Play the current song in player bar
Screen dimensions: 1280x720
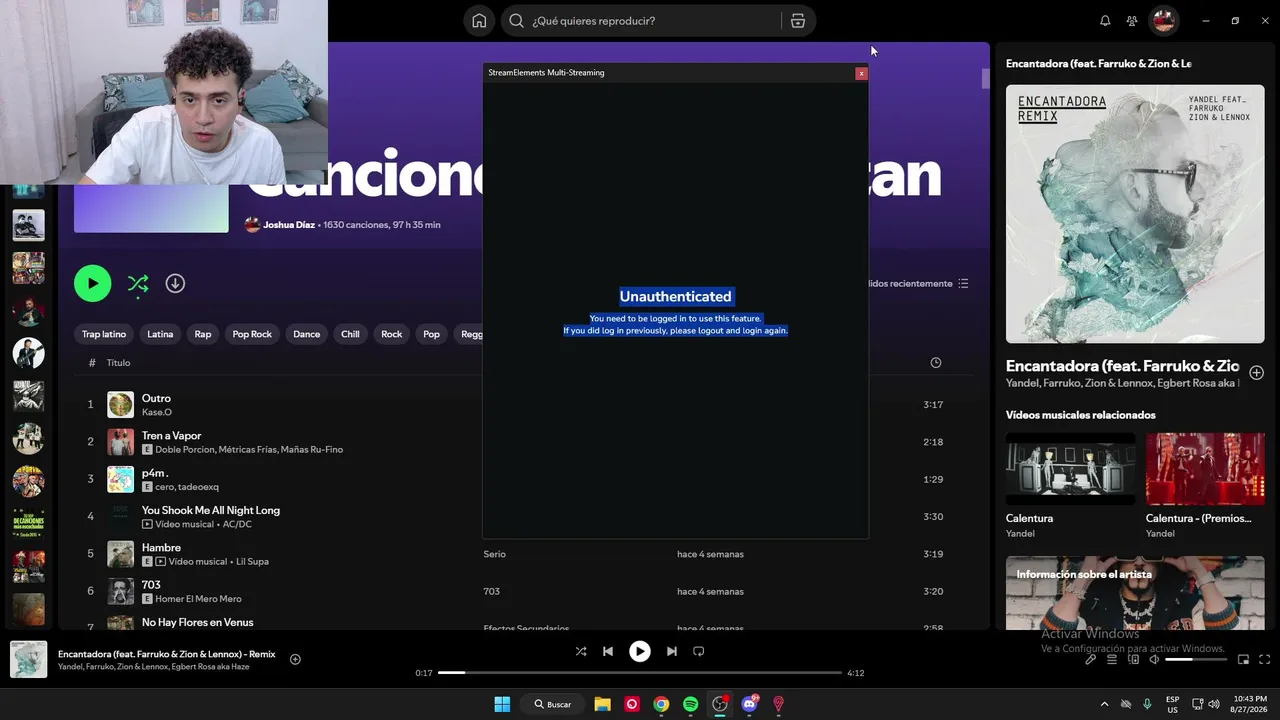(640, 651)
